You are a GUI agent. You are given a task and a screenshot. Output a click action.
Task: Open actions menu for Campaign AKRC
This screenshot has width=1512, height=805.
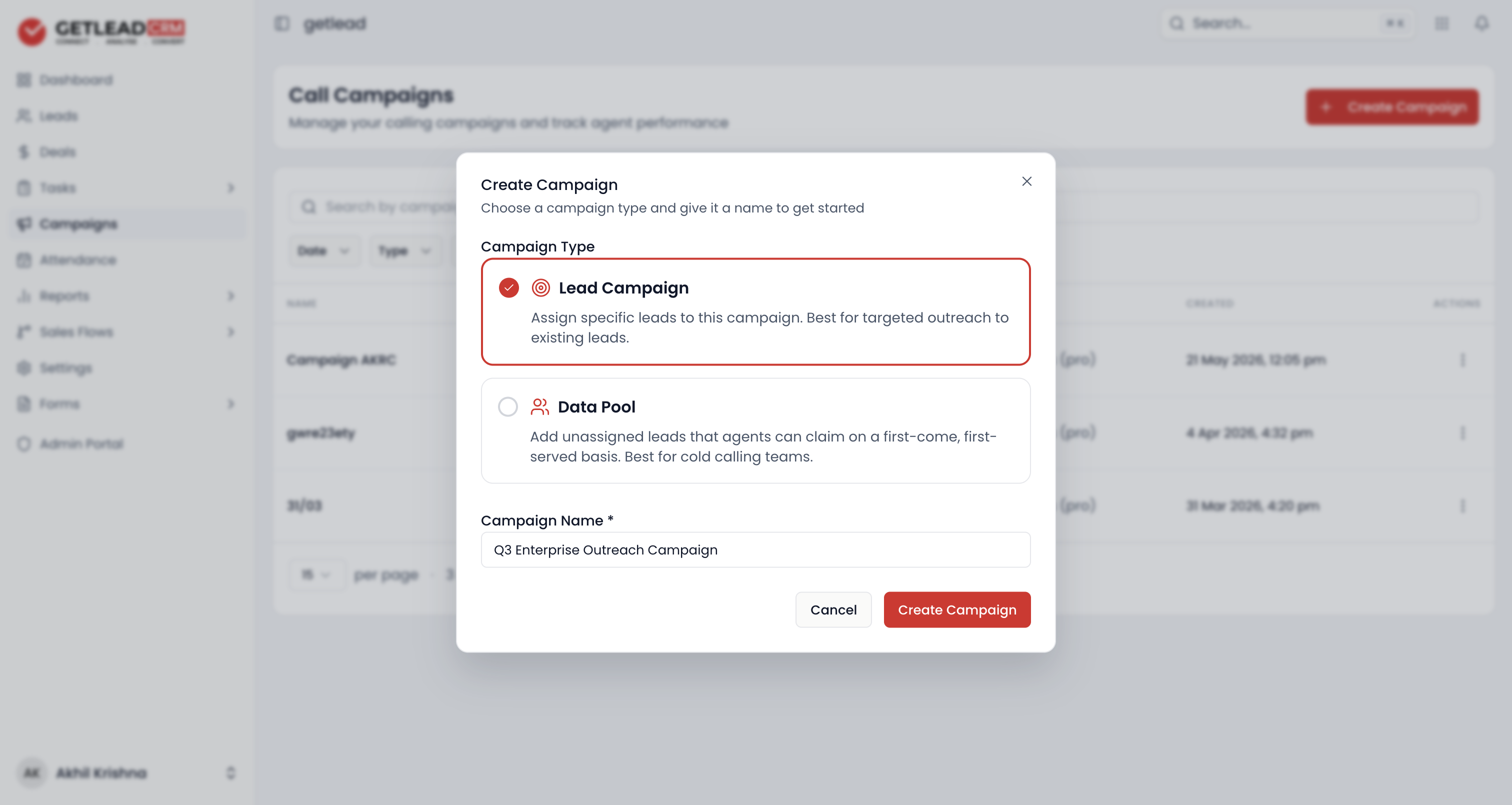[x=1462, y=360]
